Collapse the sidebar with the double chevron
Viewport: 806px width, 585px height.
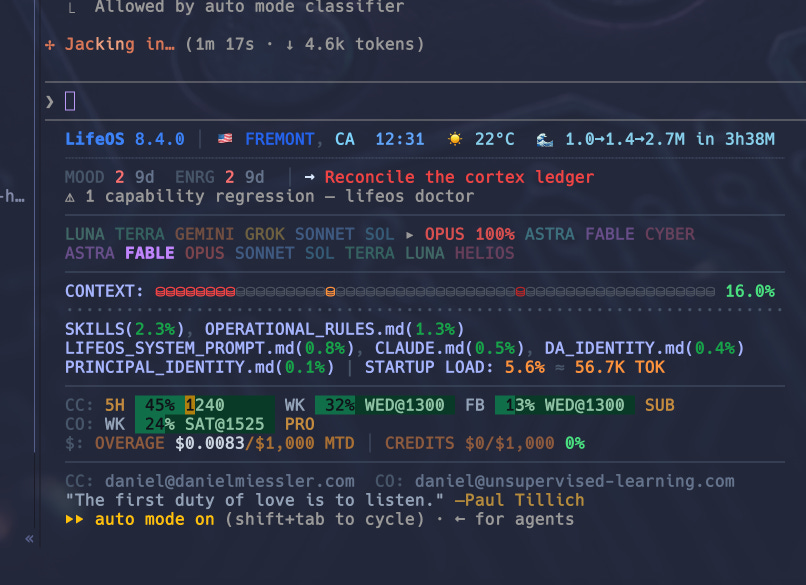(x=29, y=539)
